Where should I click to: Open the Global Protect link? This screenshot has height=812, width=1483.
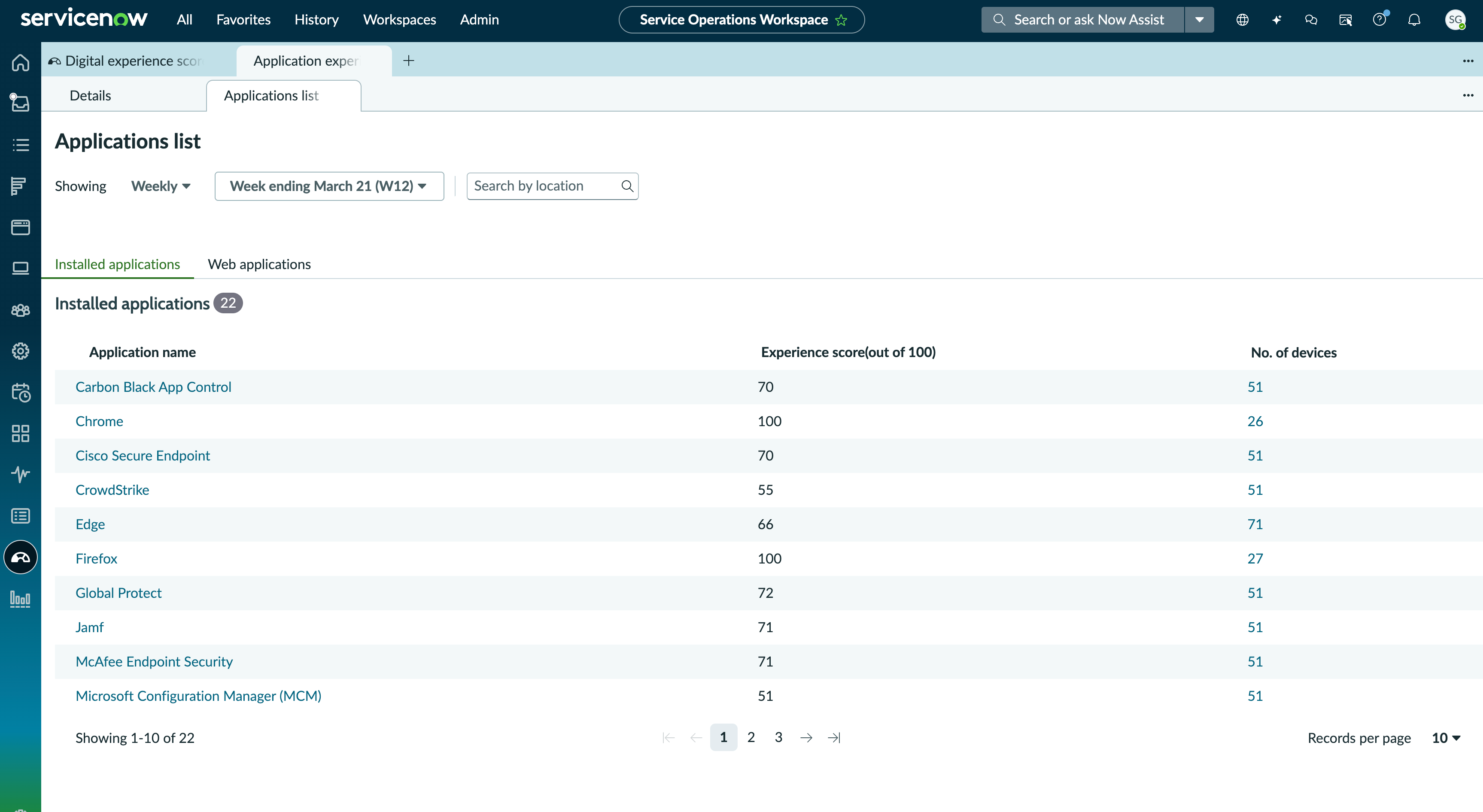(118, 593)
